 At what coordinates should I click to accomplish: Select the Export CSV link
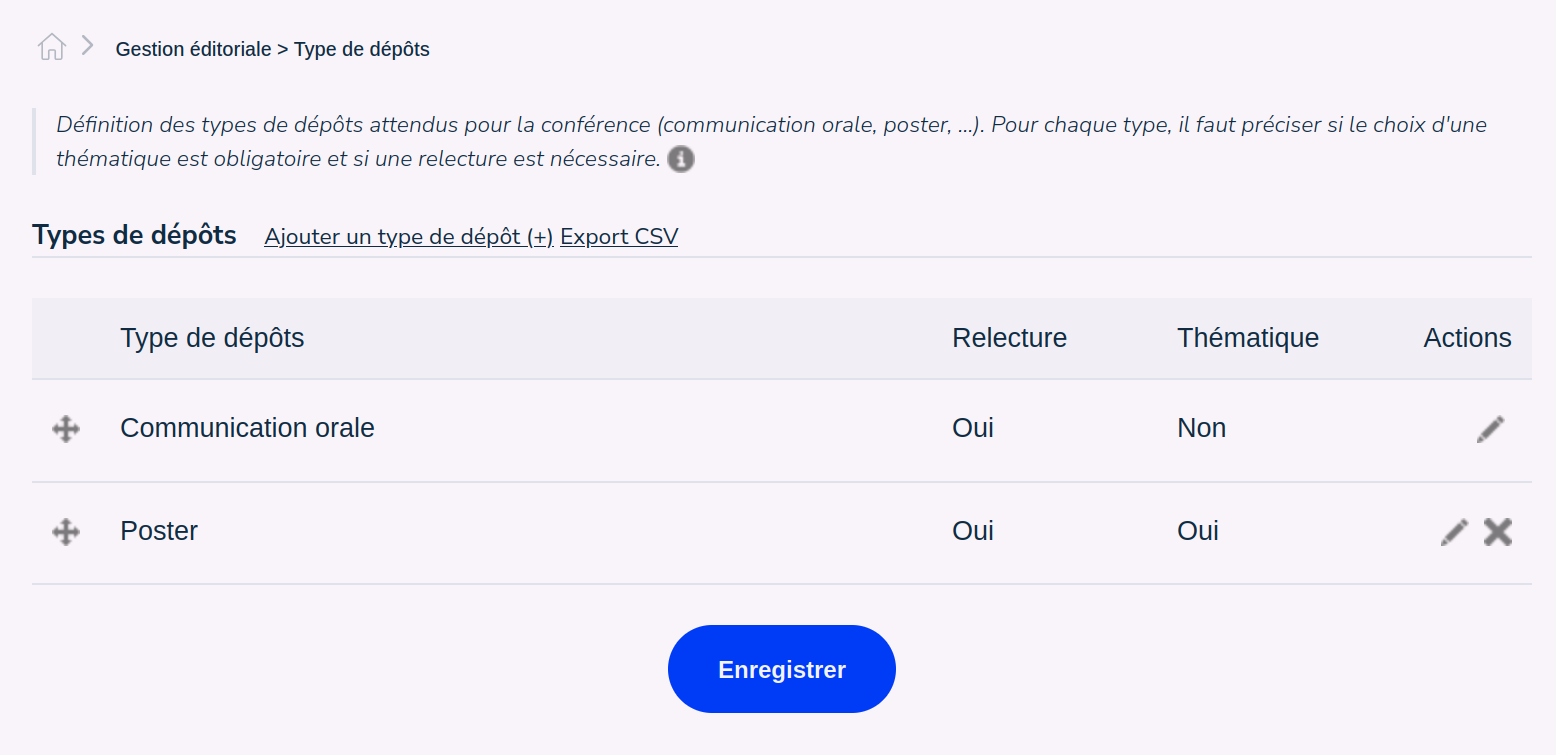pos(618,236)
